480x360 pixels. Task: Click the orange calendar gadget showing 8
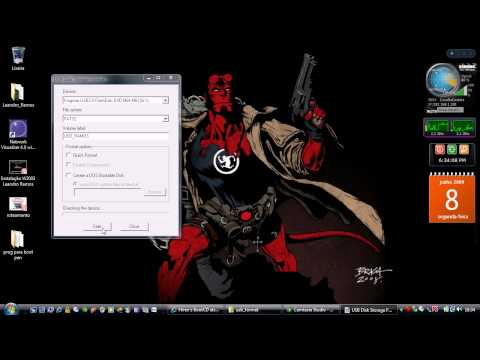click(452, 198)
